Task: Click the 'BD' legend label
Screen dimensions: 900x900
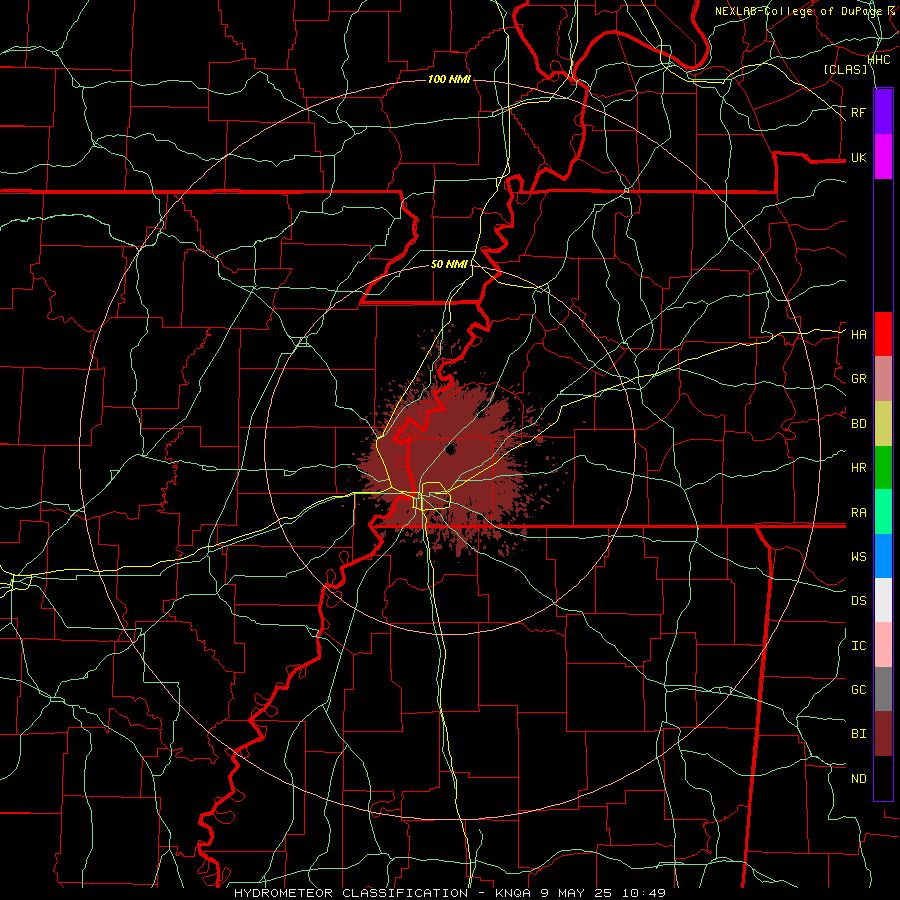Action: (858, 424)
